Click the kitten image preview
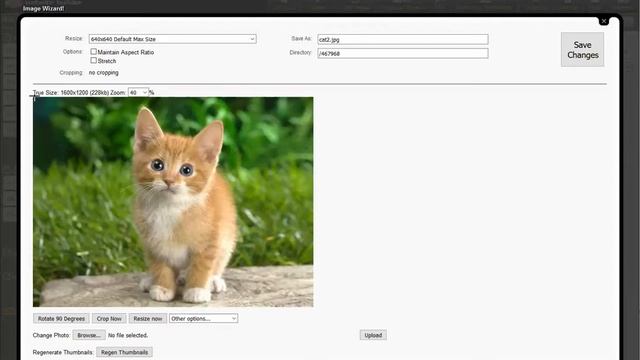 point(173,202)
